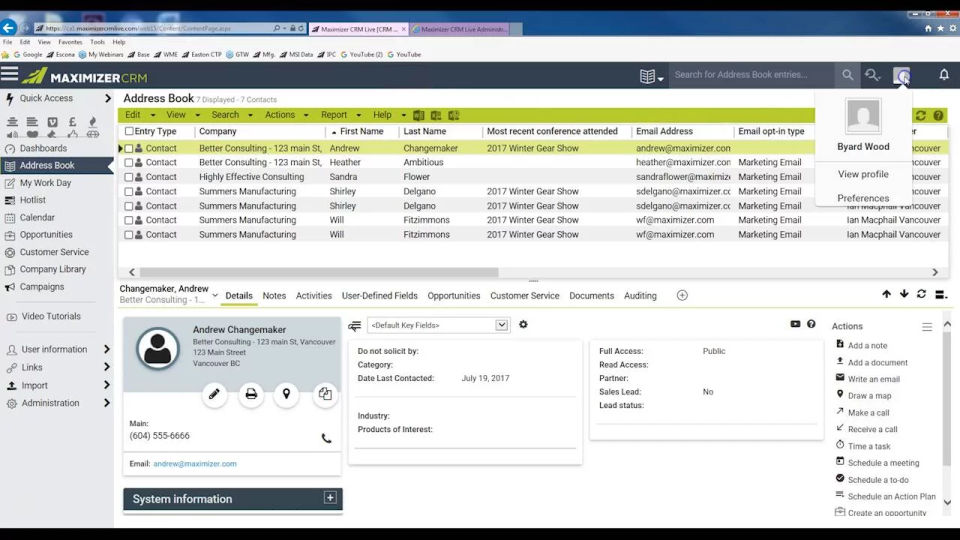Print the contact using printer icon
960x540 pixels.
[x=251, y=394]
